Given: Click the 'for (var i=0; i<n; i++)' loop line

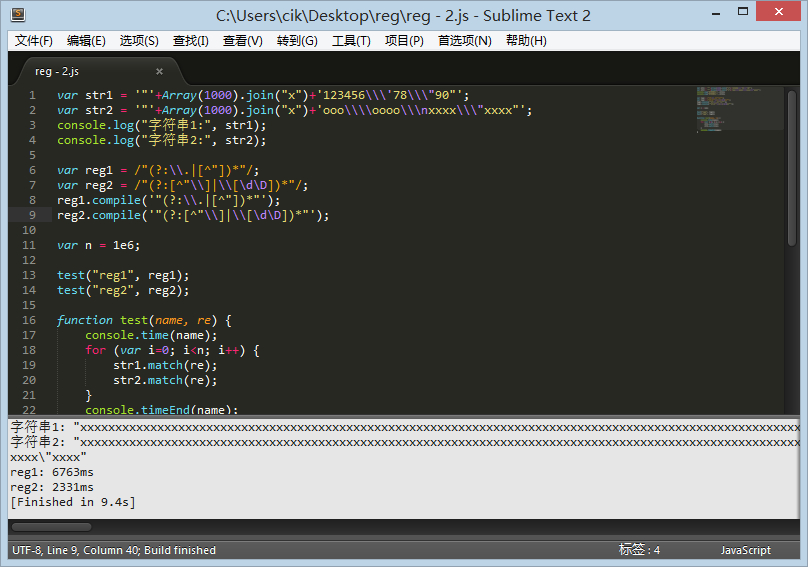Looking at the screenshot, I should 172,351.
